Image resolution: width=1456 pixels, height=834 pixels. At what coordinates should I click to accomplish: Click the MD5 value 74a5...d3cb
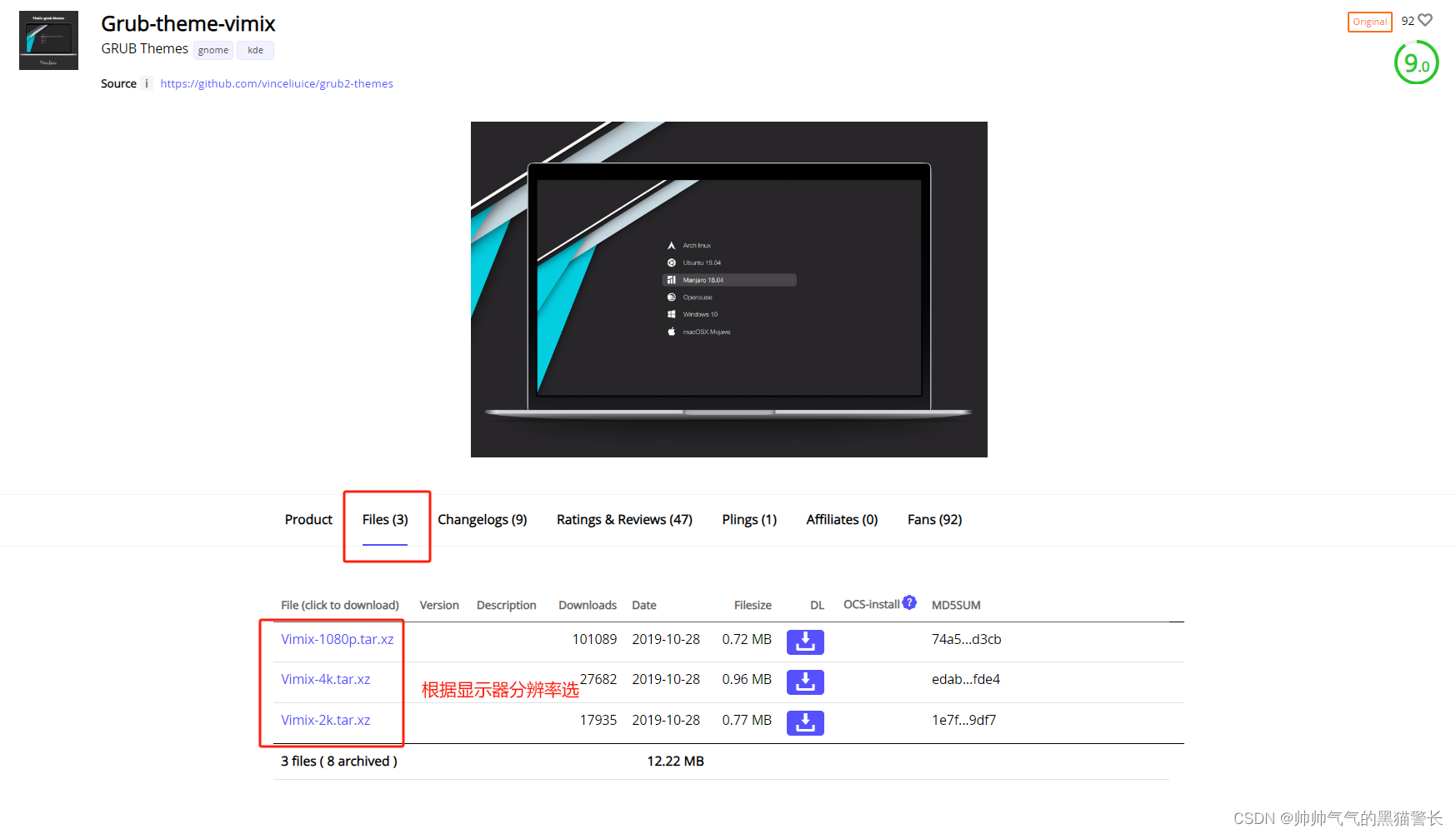click(967, 639)
